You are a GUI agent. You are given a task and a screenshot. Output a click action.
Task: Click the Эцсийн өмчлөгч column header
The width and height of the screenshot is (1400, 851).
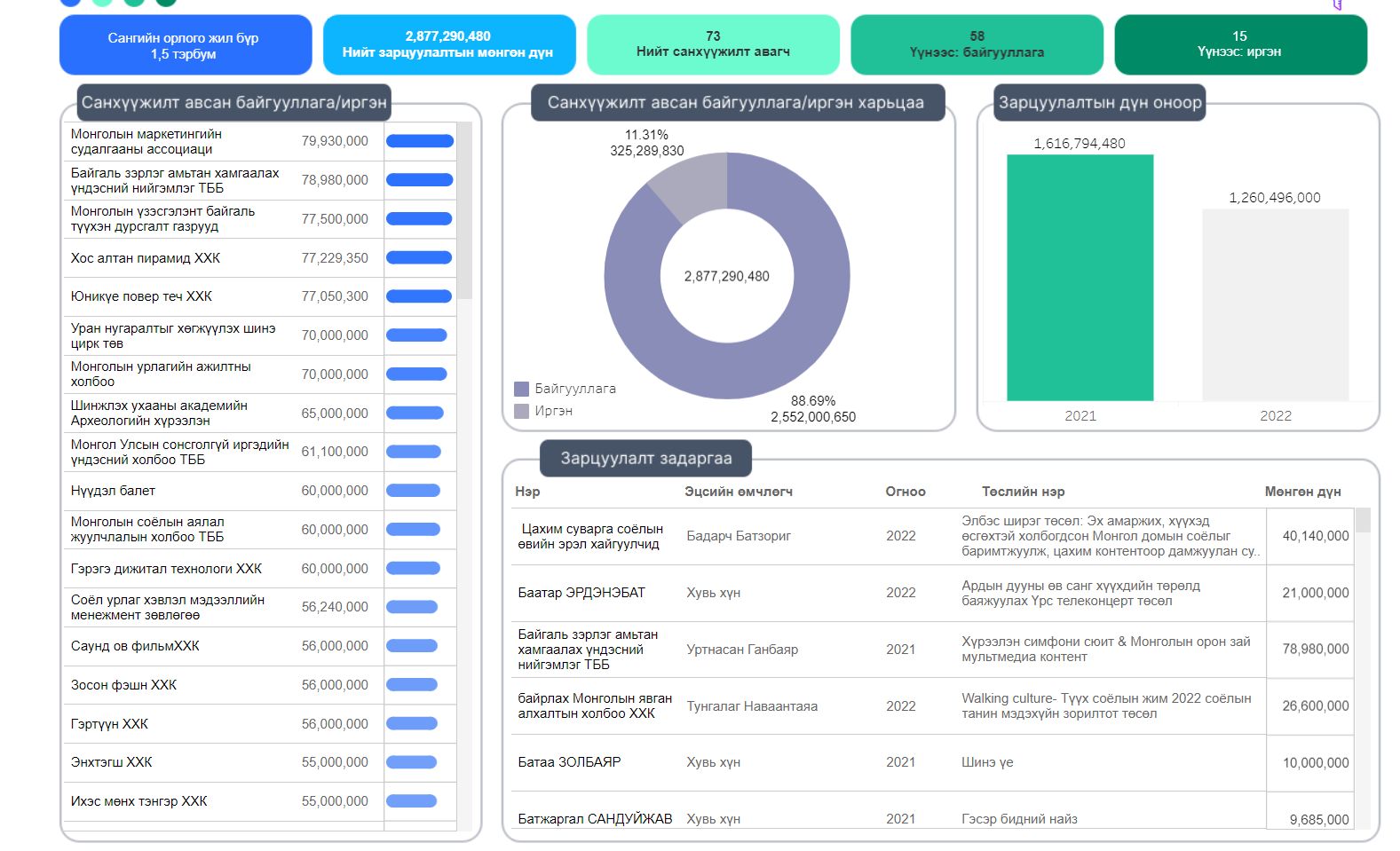tap(738, 492)
